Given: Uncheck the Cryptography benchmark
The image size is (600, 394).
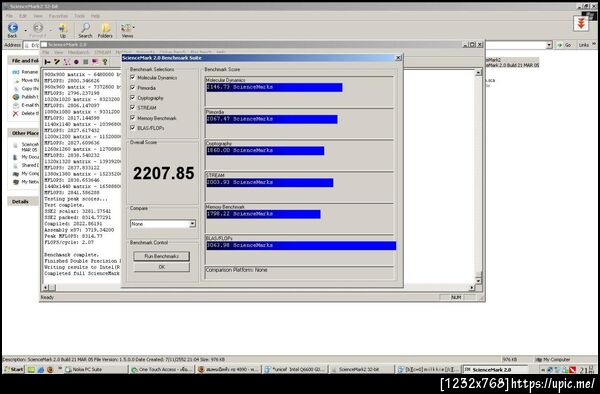Looking at the screenshot, I should [x=133, y=98].
